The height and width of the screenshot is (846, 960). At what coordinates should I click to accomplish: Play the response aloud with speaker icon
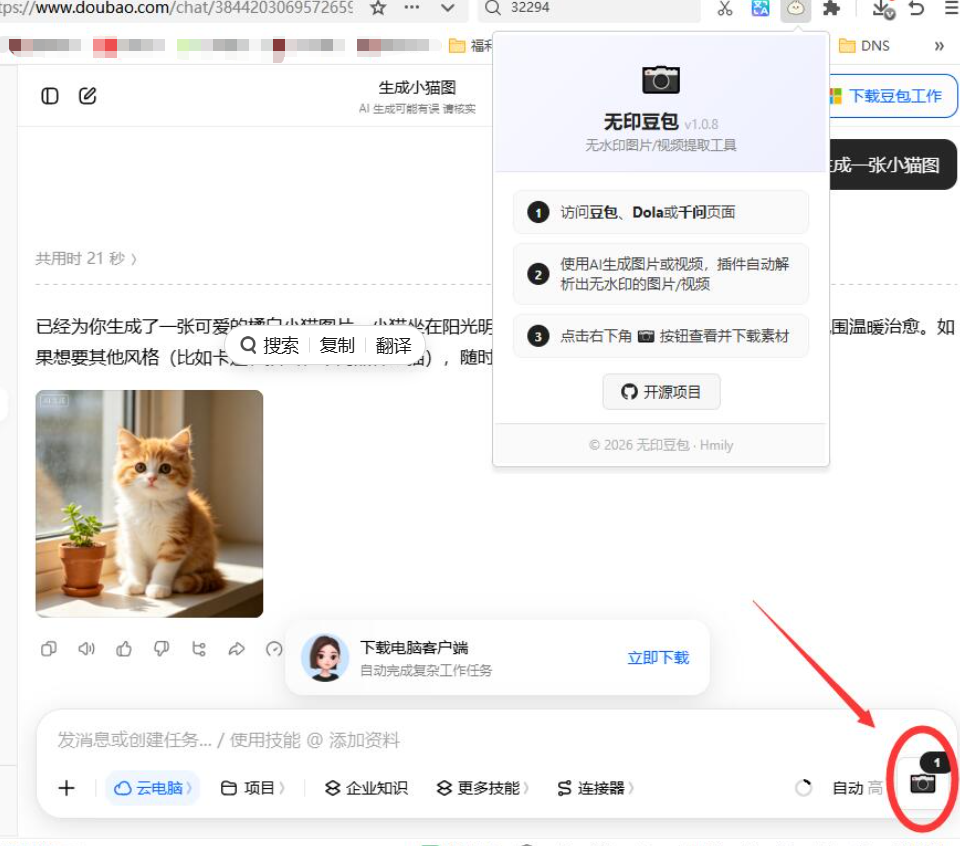click(86, 648)
